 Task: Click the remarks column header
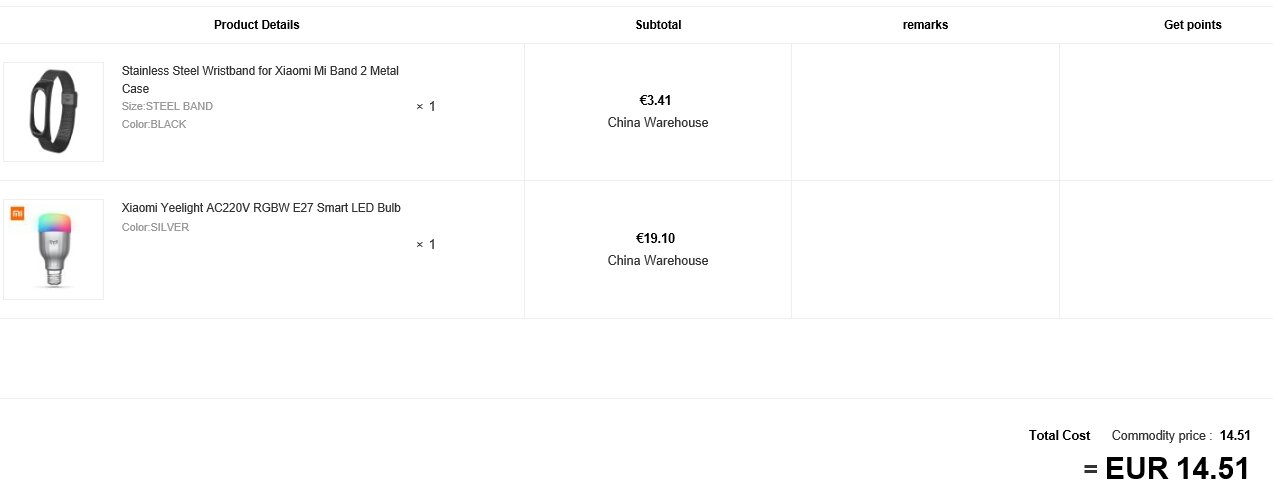[925, 25]
